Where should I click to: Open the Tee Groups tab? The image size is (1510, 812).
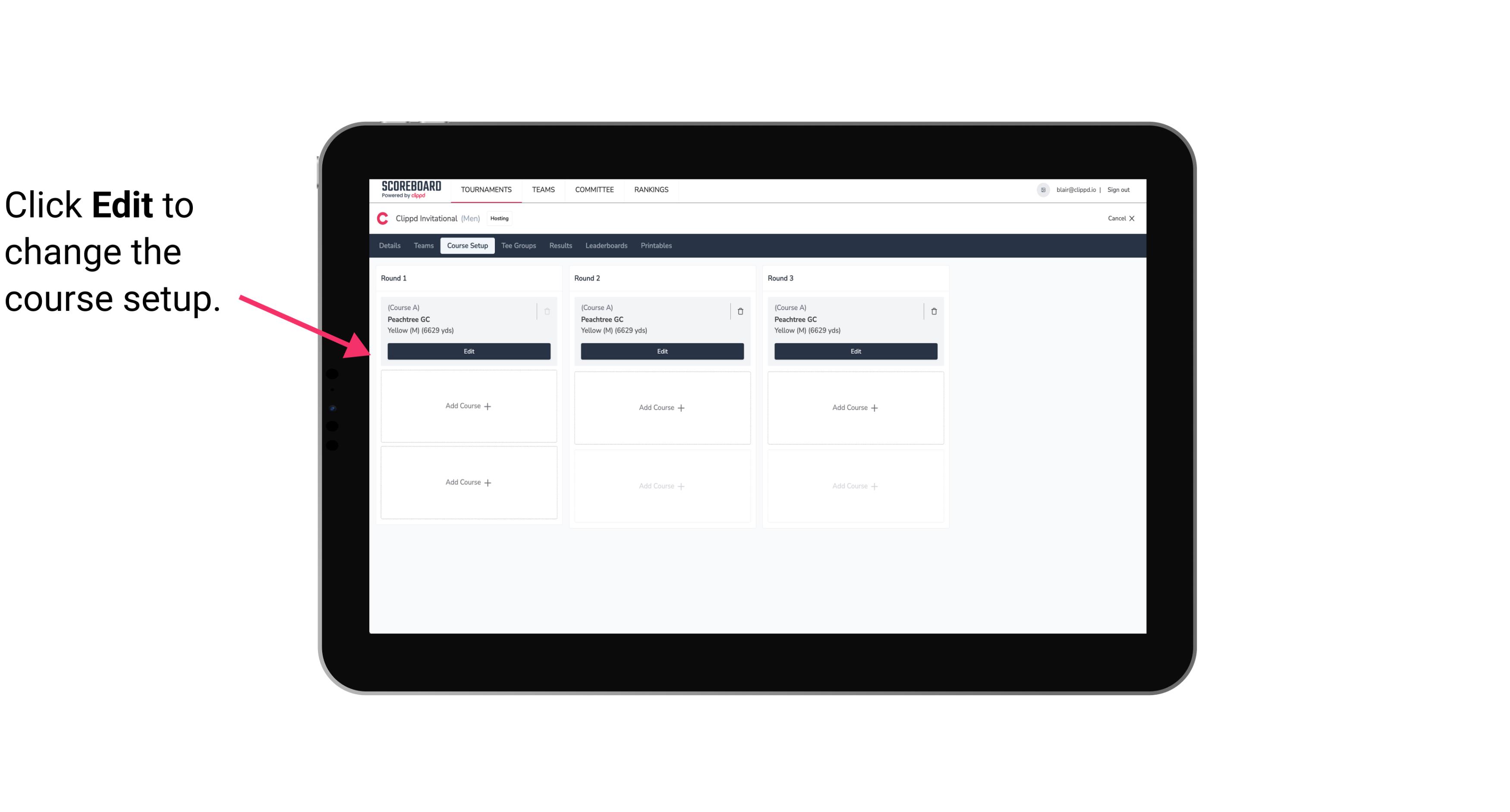[518, 246]
